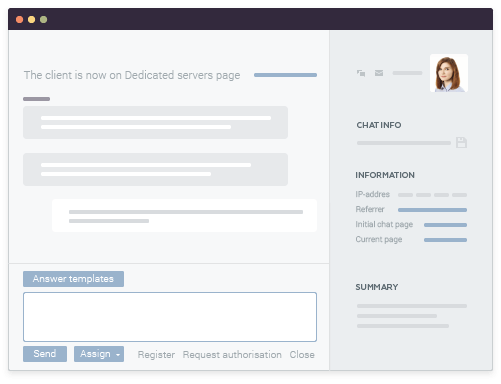Click the Send button

pos(45,354)
